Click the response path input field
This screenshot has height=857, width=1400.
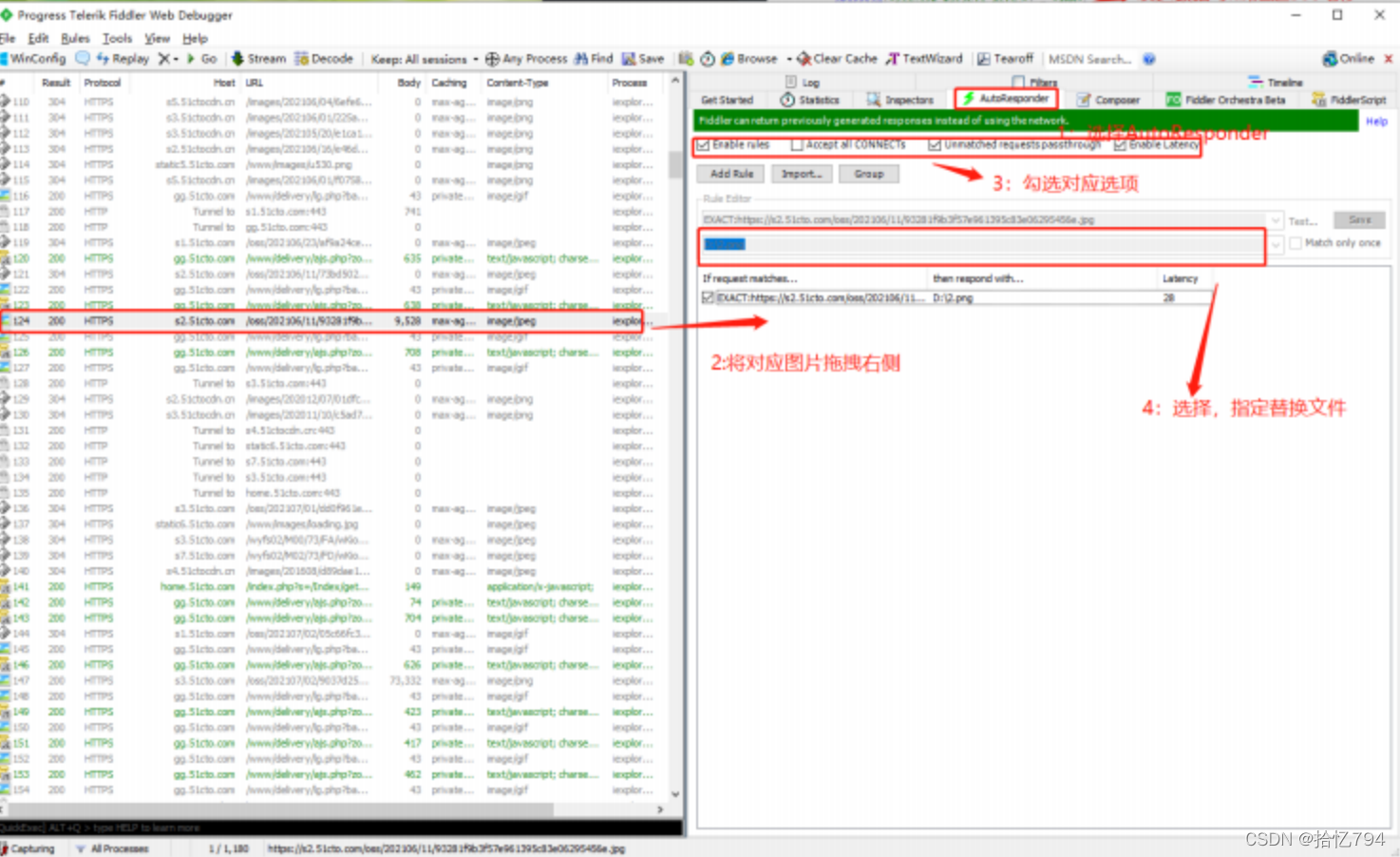[984, 244]
